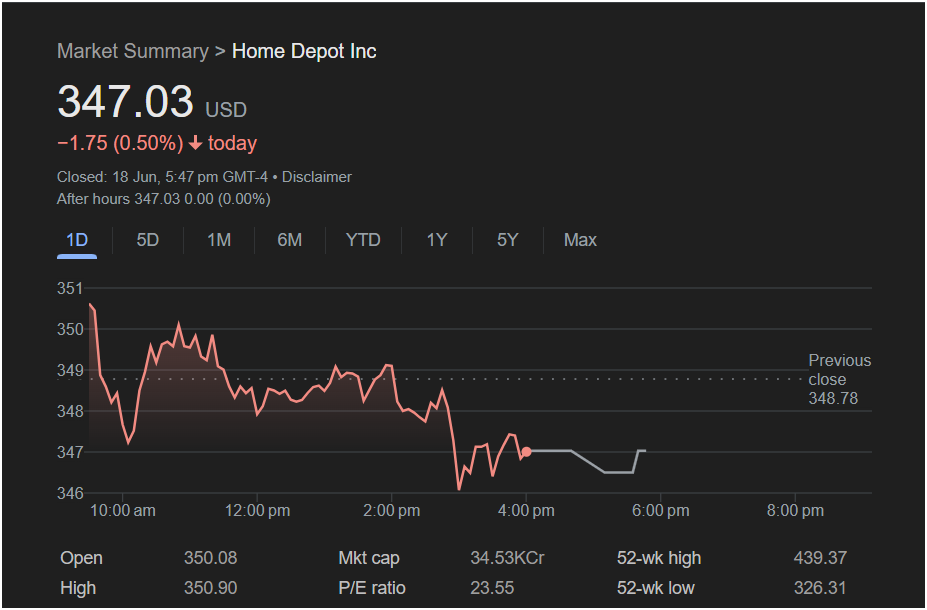The image size is (927, 610).
Task: Click the Mkt cap value 34.53KCr
Action: coord(507,558)
